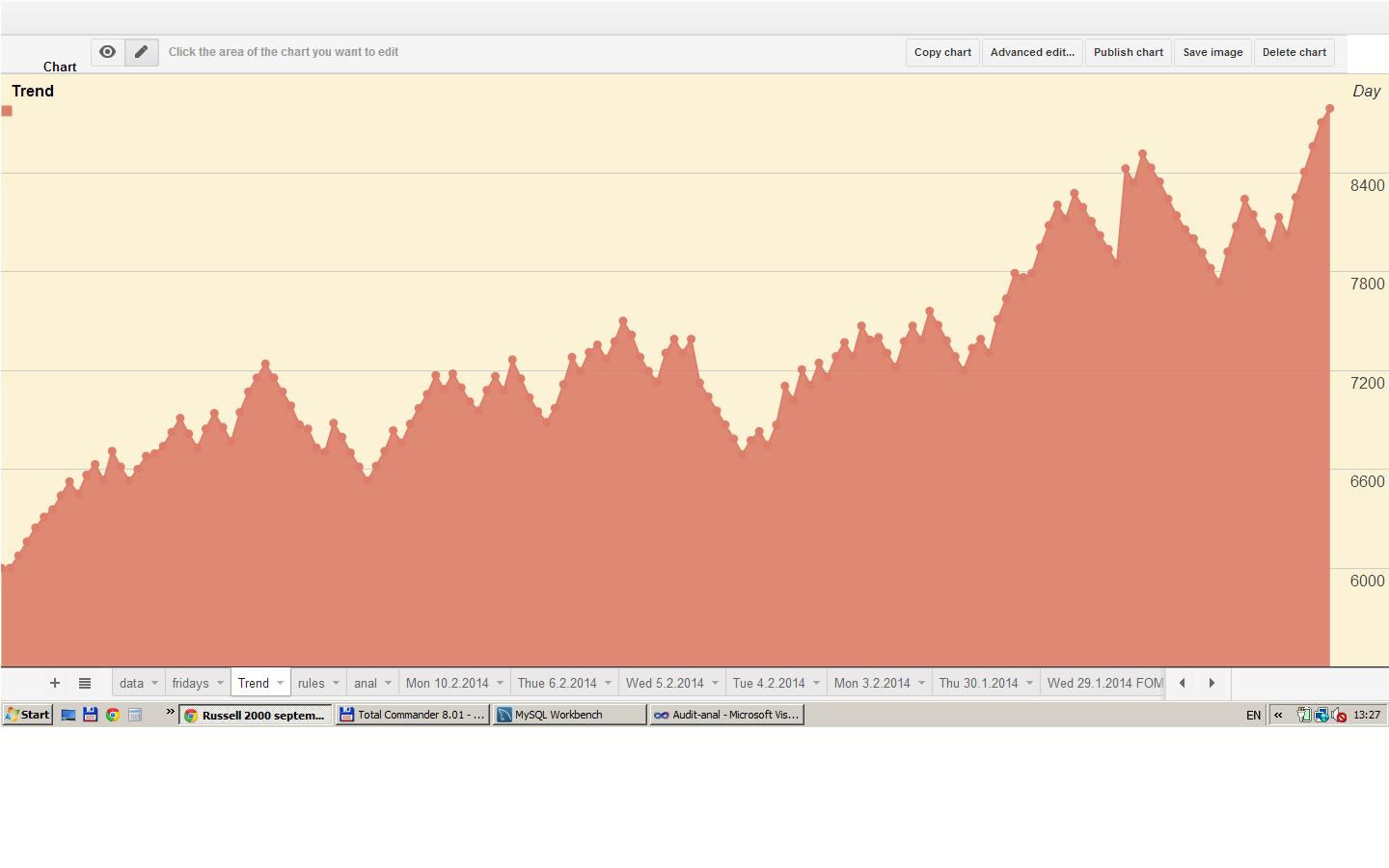Switch to Wed 5.2.2014 sheet tab
The image size is (1389, 868).
coord(665,683)
